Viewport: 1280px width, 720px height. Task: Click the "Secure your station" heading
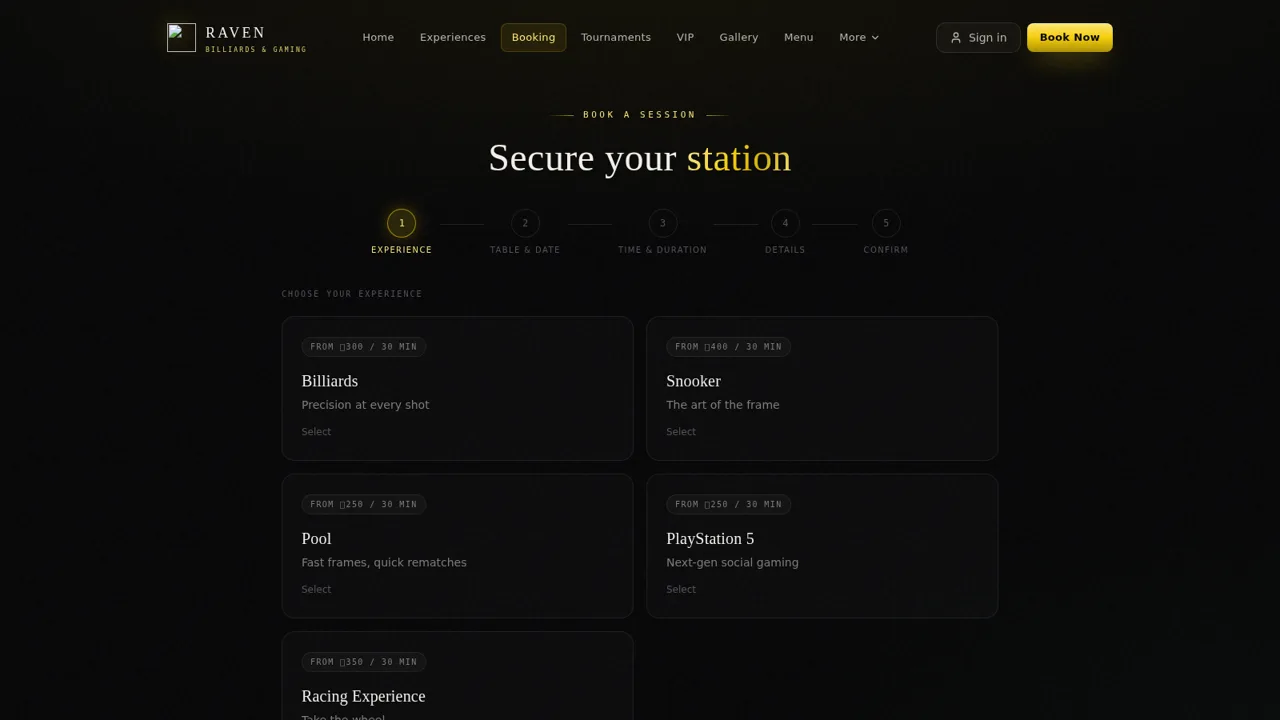point(640,158)
